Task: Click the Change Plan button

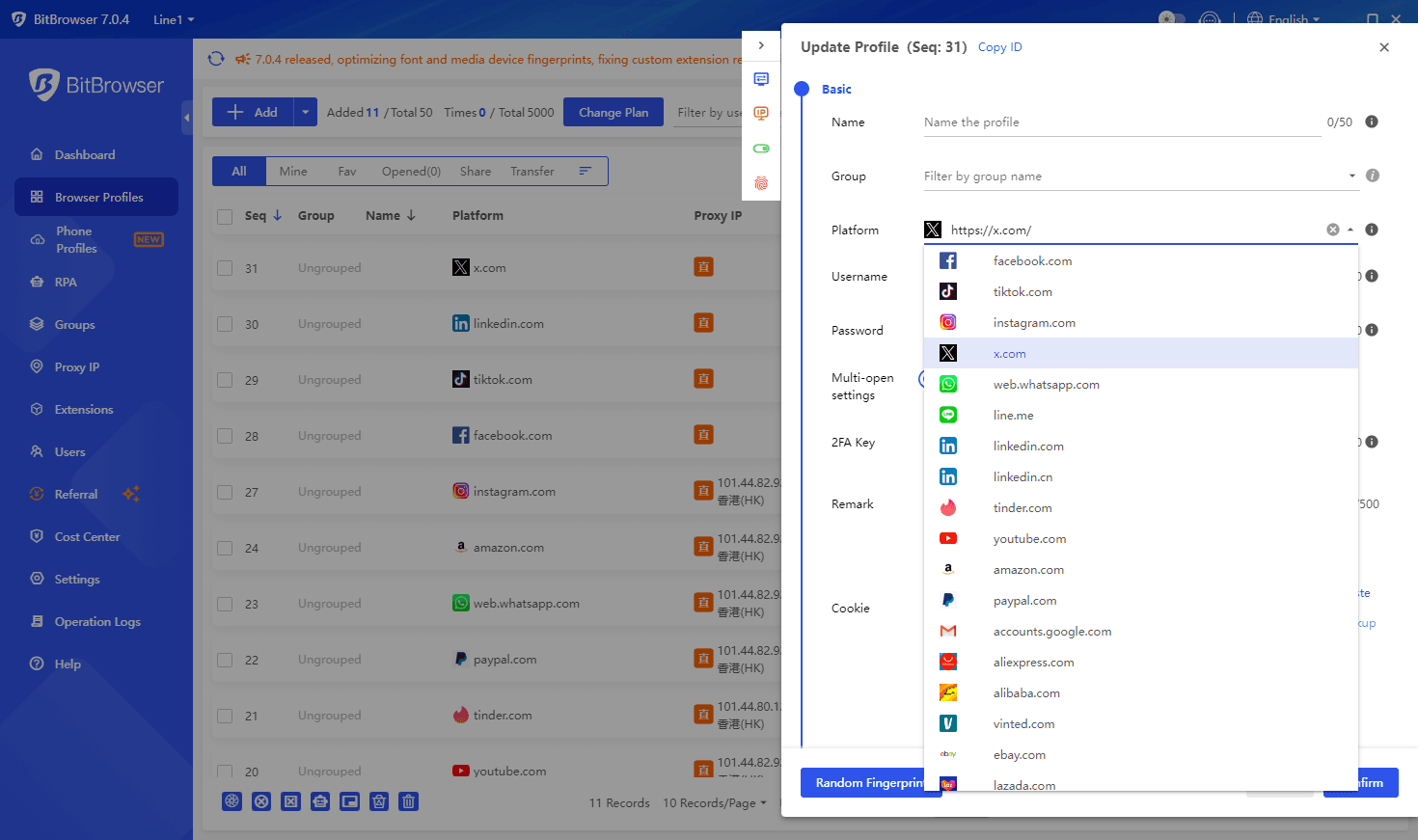Action: (614, 112)
